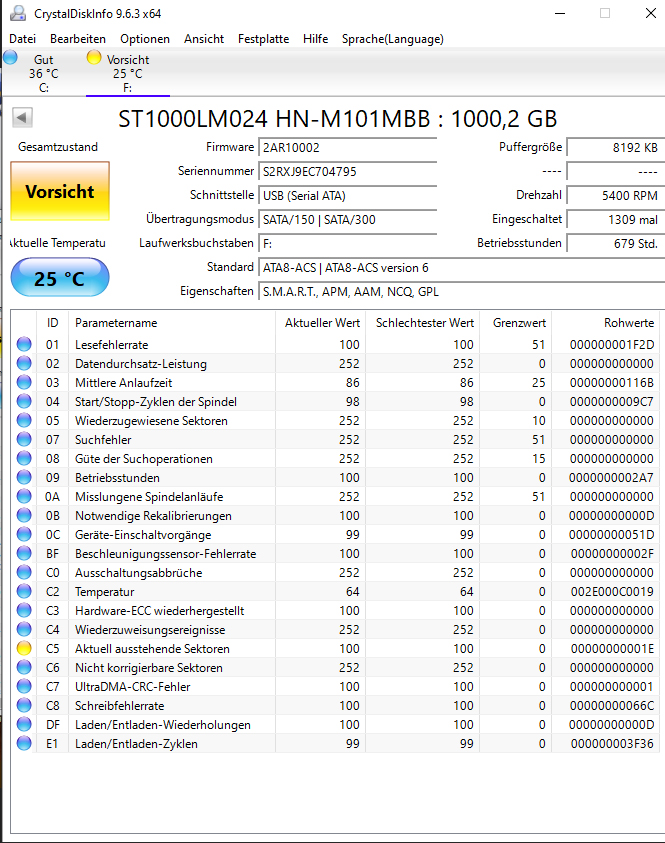Viewport: 665px width, 843px height.
Task: Click the Puffergröße value 8192 KB
Action: click(x=616, y=148)
